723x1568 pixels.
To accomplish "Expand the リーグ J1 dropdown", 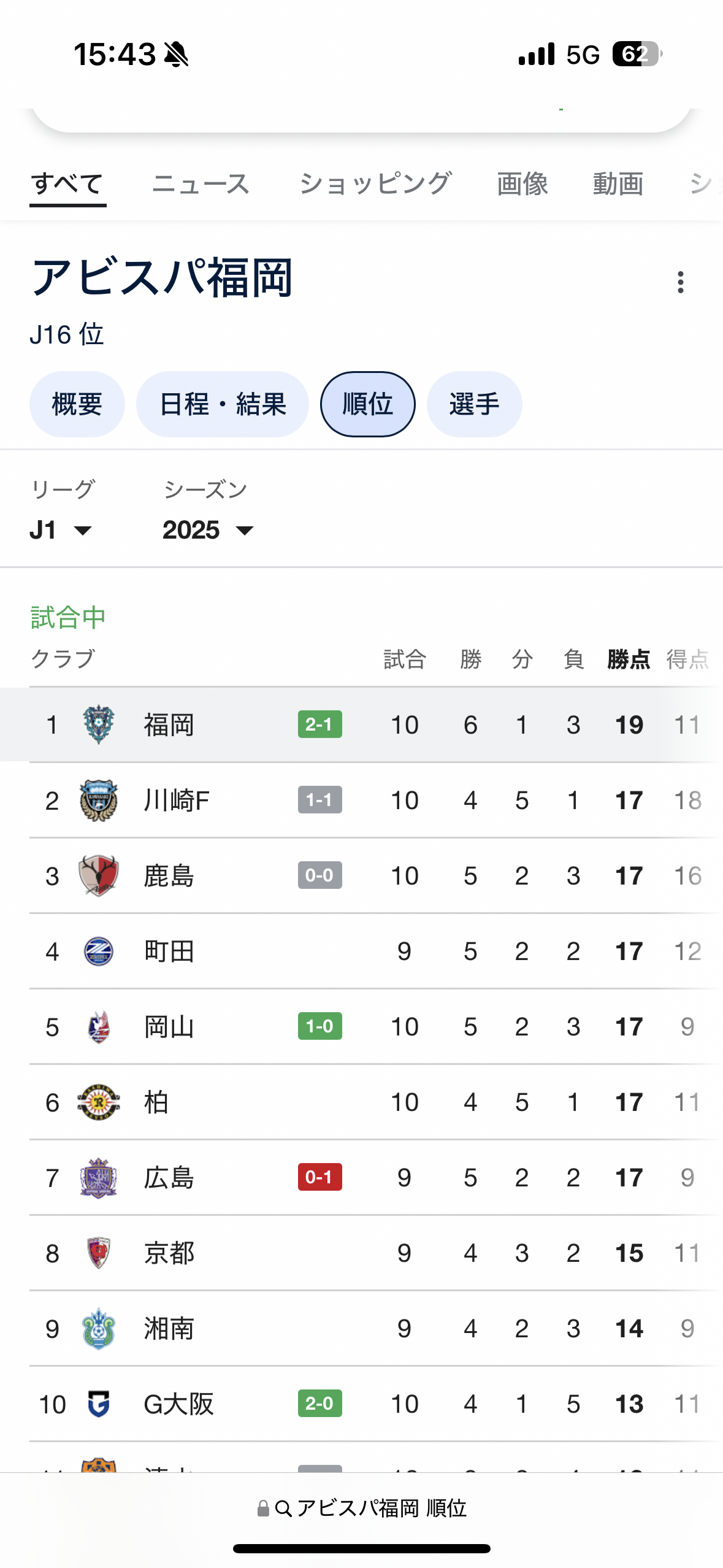I will 61,530.
